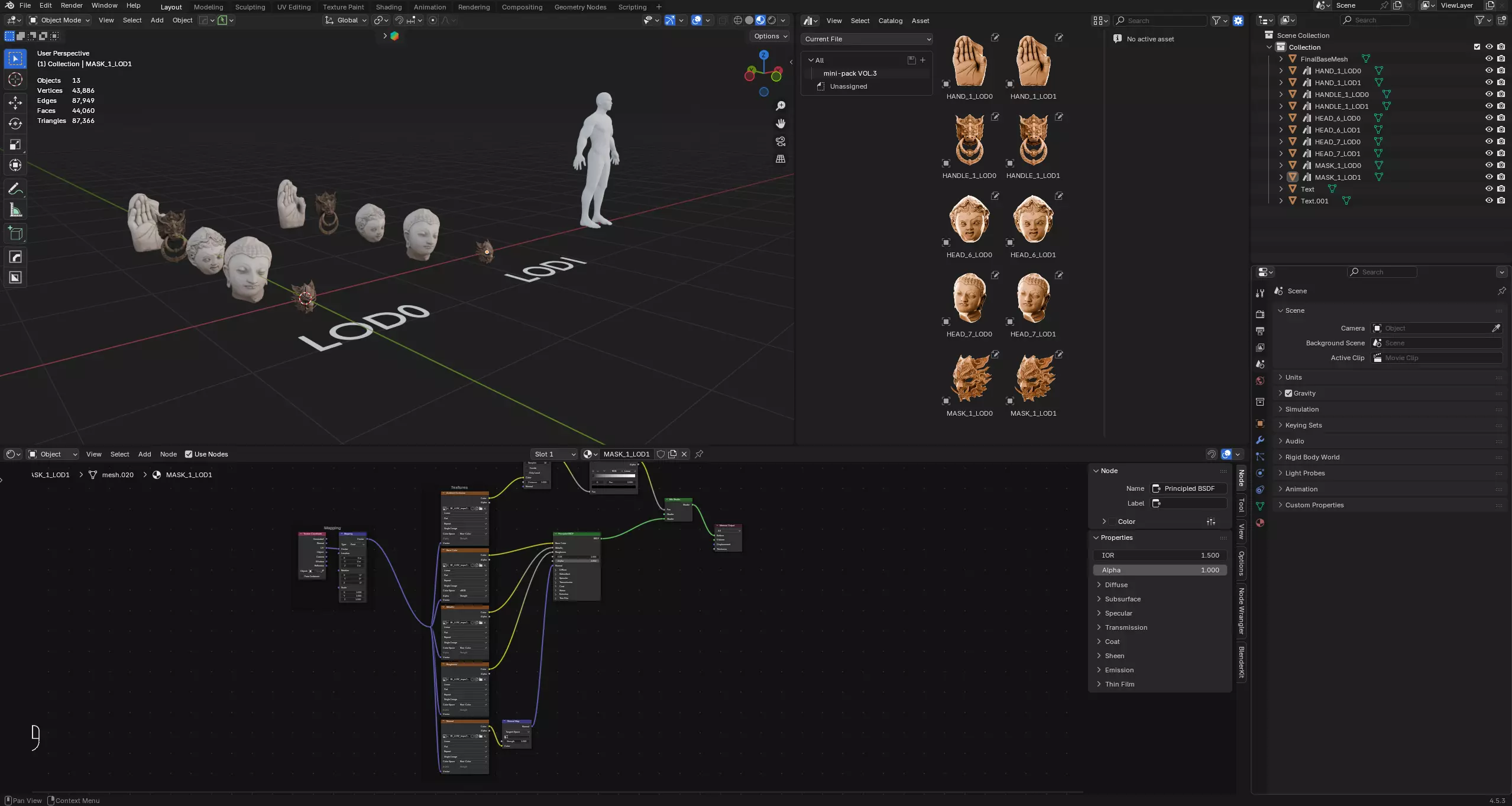The image size is (1512, 806).
Task: Activate the Measure tool
Action: 15,211
